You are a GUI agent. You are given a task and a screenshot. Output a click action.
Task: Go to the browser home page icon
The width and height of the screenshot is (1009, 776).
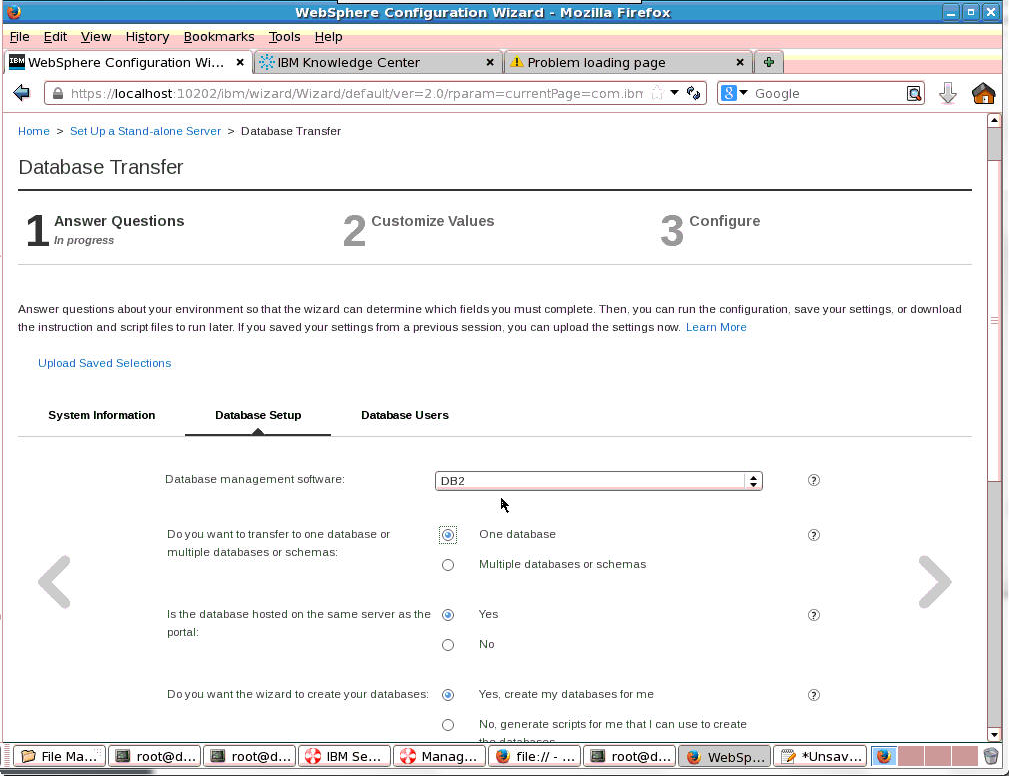click(983, 93)
